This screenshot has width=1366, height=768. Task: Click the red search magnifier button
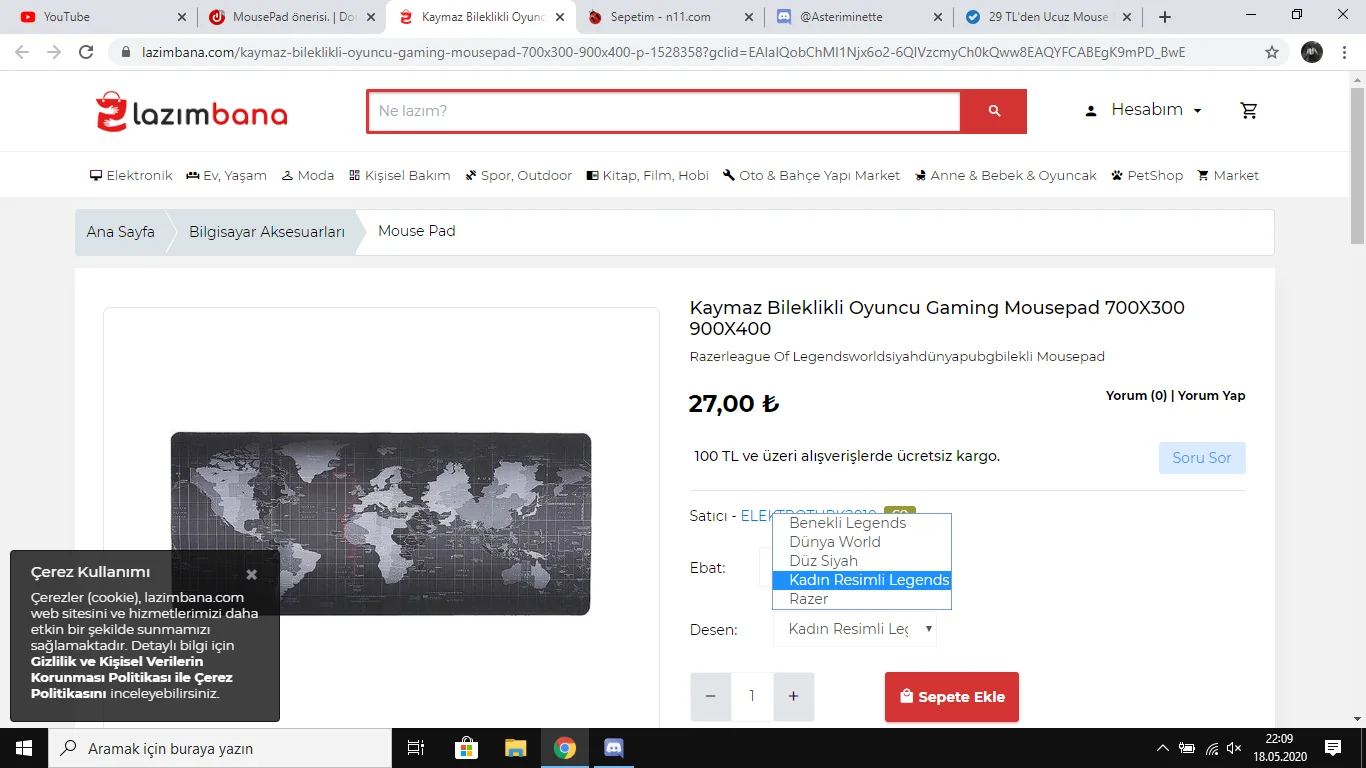(993, 111)
